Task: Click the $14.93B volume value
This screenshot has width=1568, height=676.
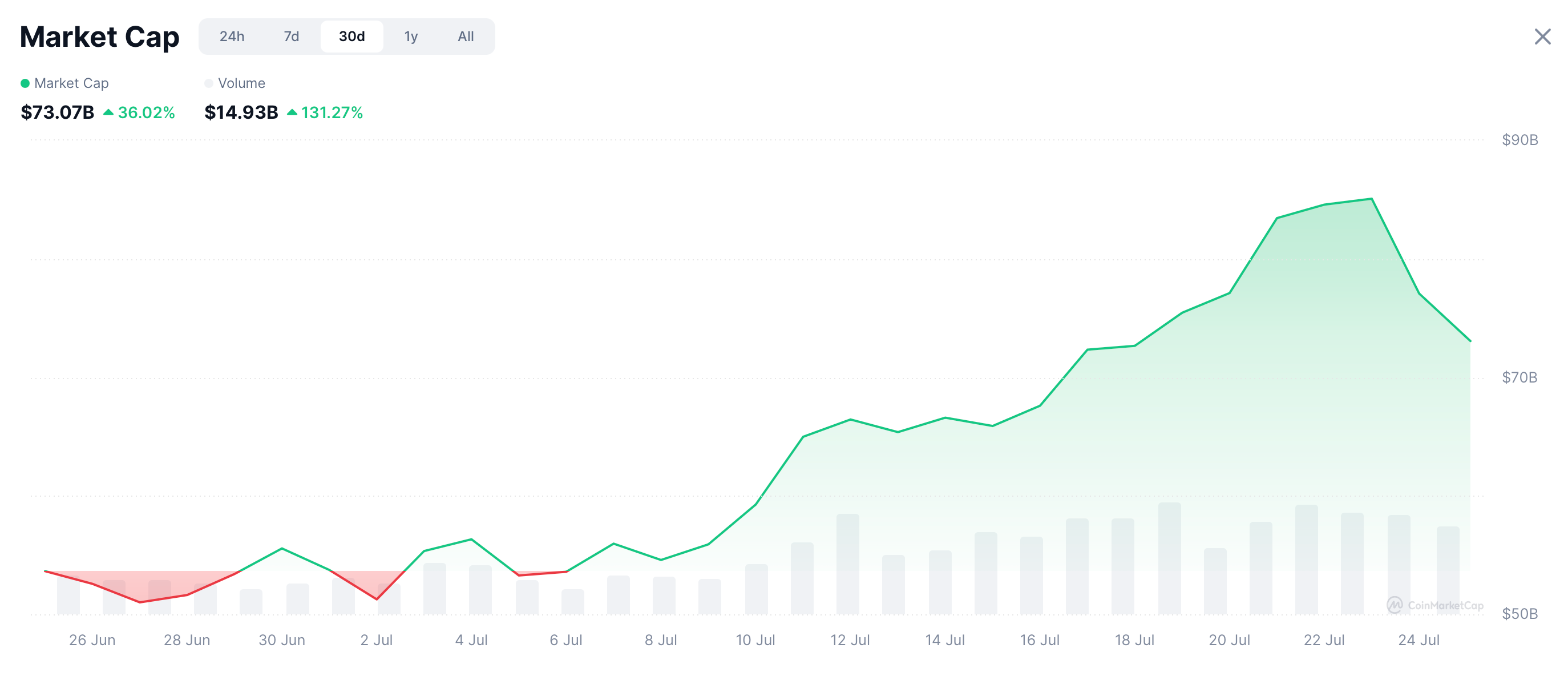Action: point(241,112)
